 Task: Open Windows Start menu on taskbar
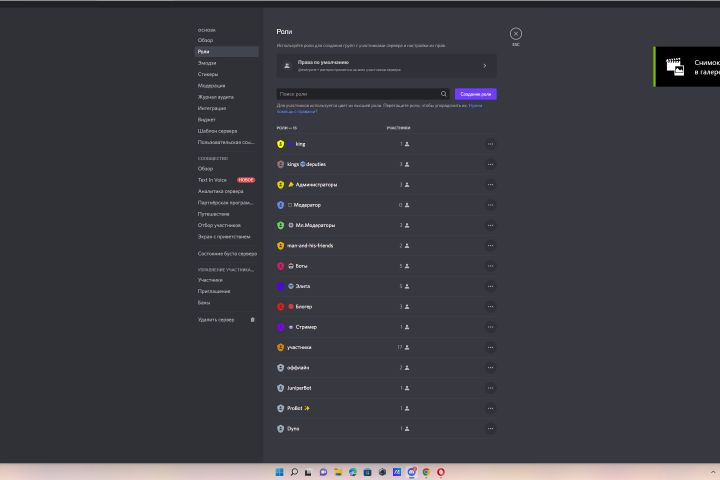279,472
